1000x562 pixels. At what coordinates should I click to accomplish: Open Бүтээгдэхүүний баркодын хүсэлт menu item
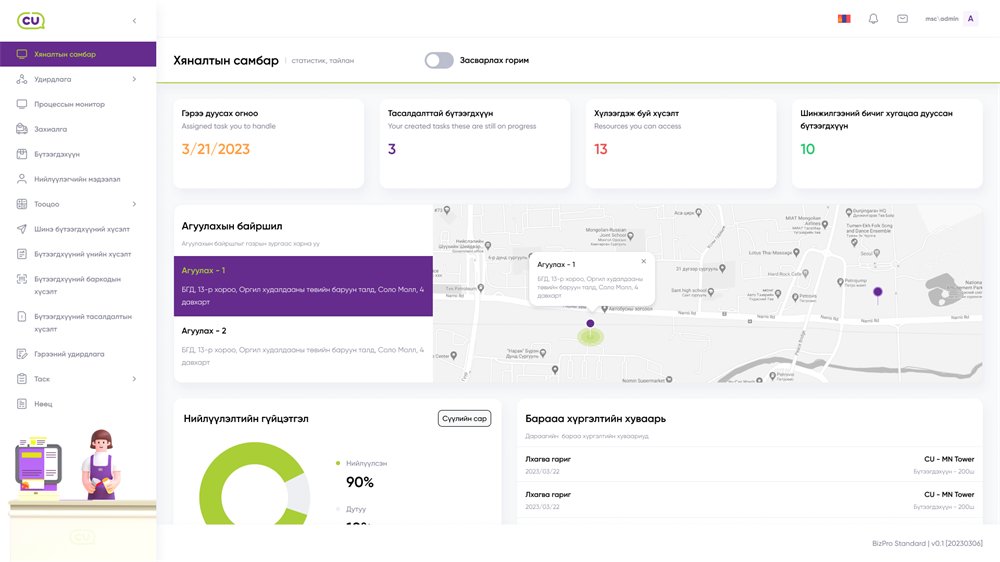pyautogui.click(x=78, y=285)
